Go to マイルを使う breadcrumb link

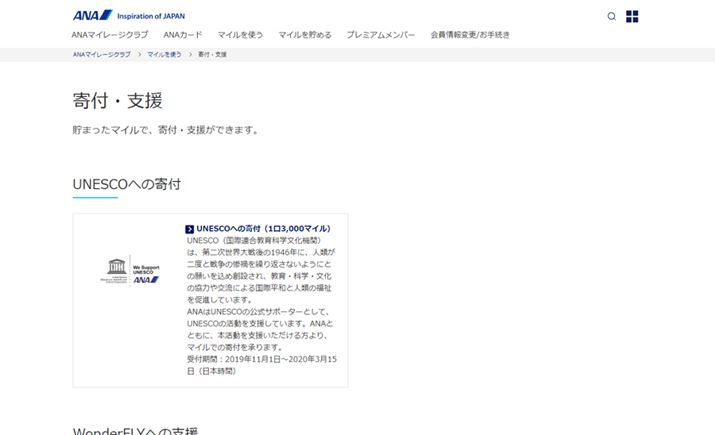click(164, 54)
